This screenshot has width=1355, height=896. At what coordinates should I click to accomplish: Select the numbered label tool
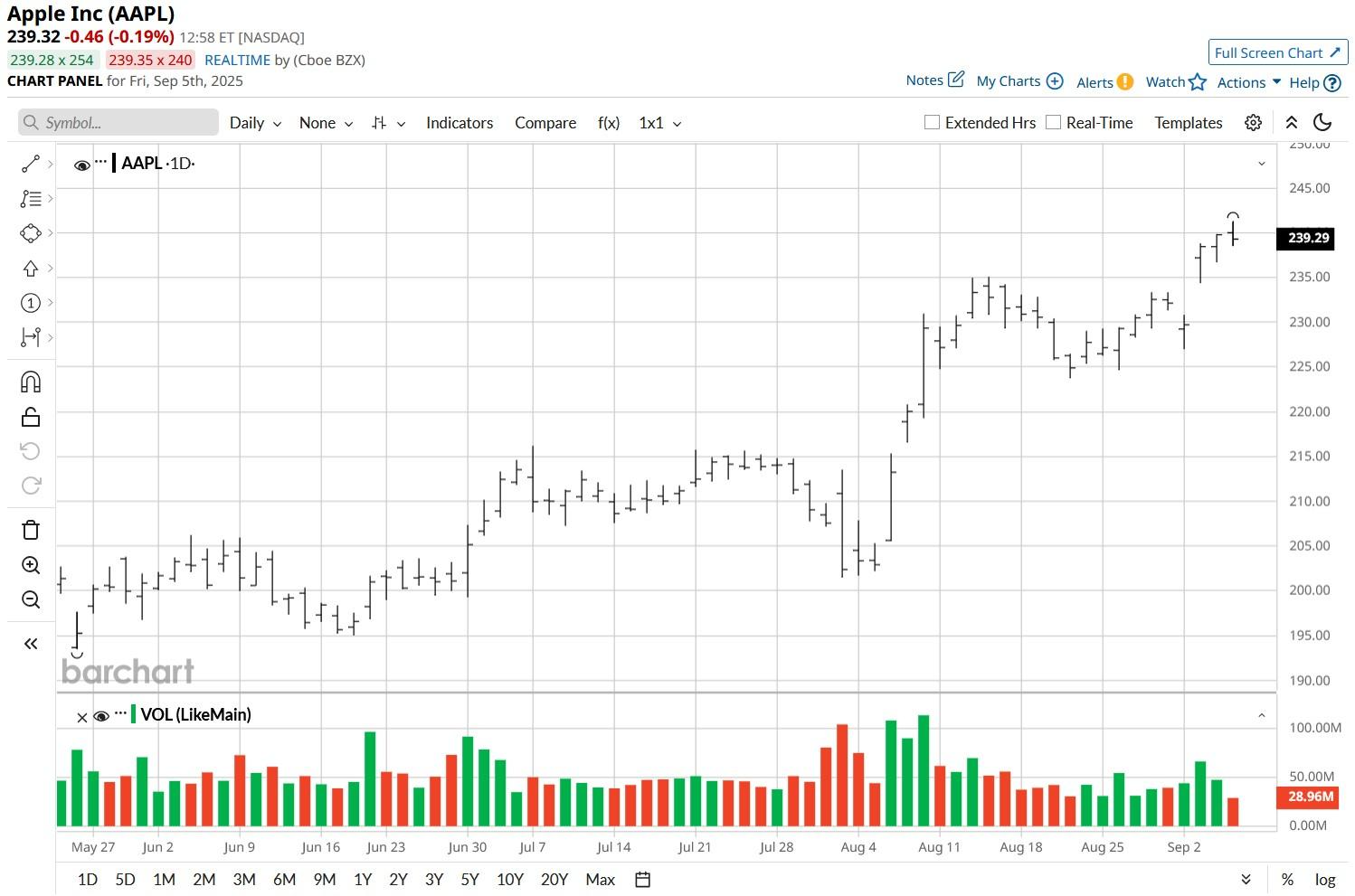click(x=31, y=303)
